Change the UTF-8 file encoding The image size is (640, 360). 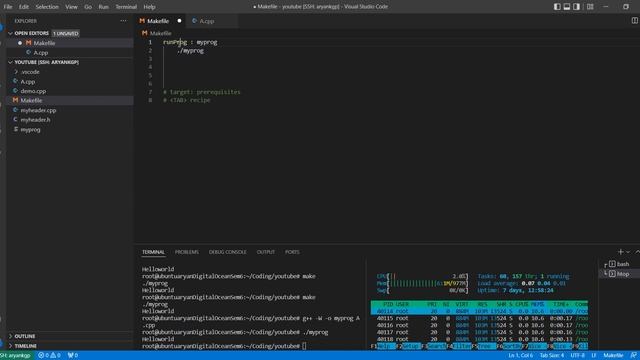(x=578, y=356)
